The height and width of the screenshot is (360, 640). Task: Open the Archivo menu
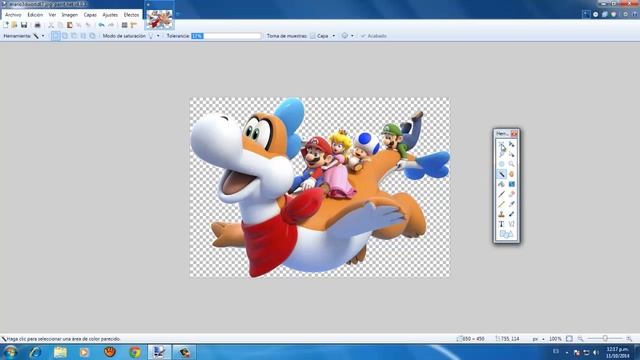point(13,15)
